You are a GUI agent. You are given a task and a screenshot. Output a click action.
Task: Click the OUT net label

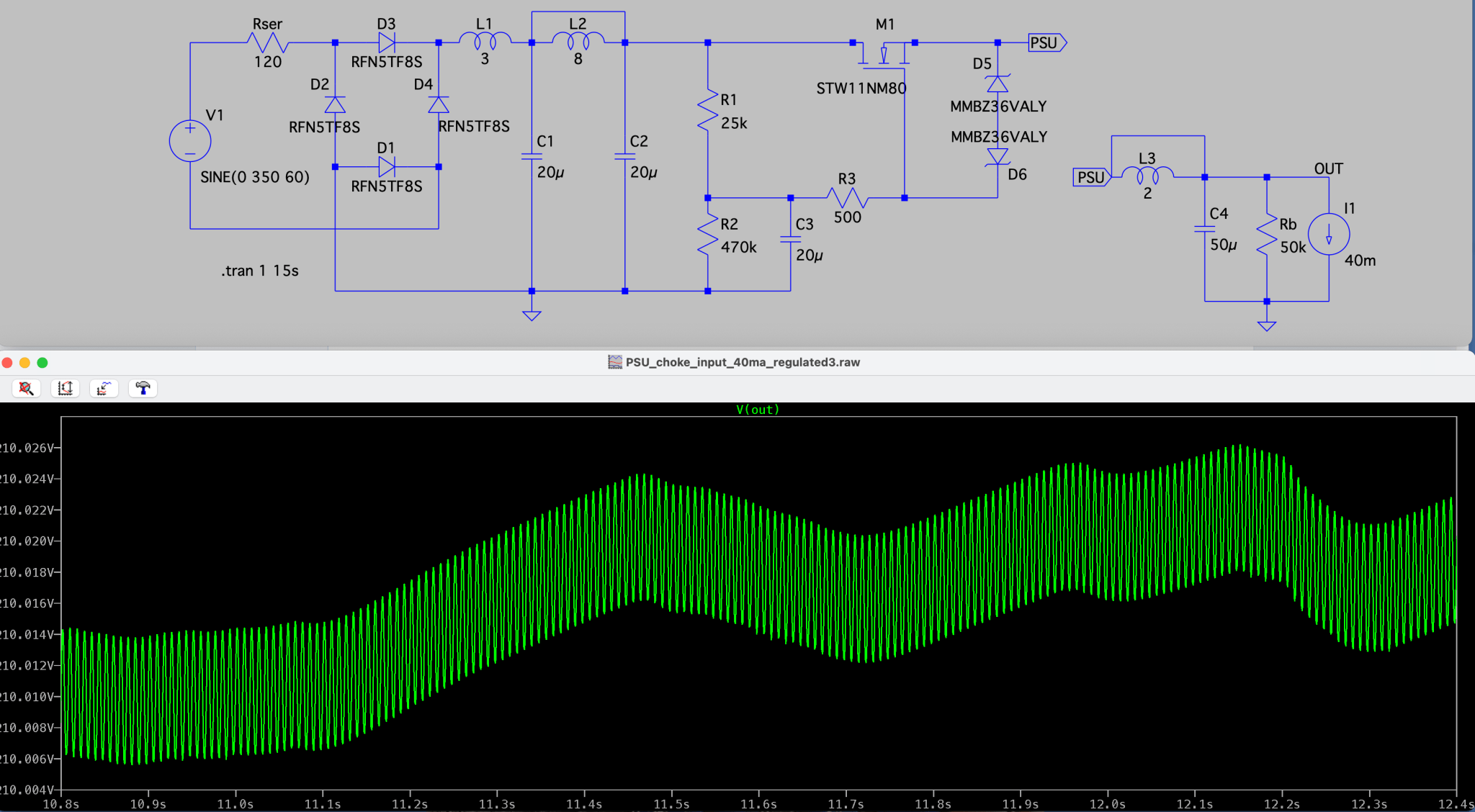click(1328, 168)
